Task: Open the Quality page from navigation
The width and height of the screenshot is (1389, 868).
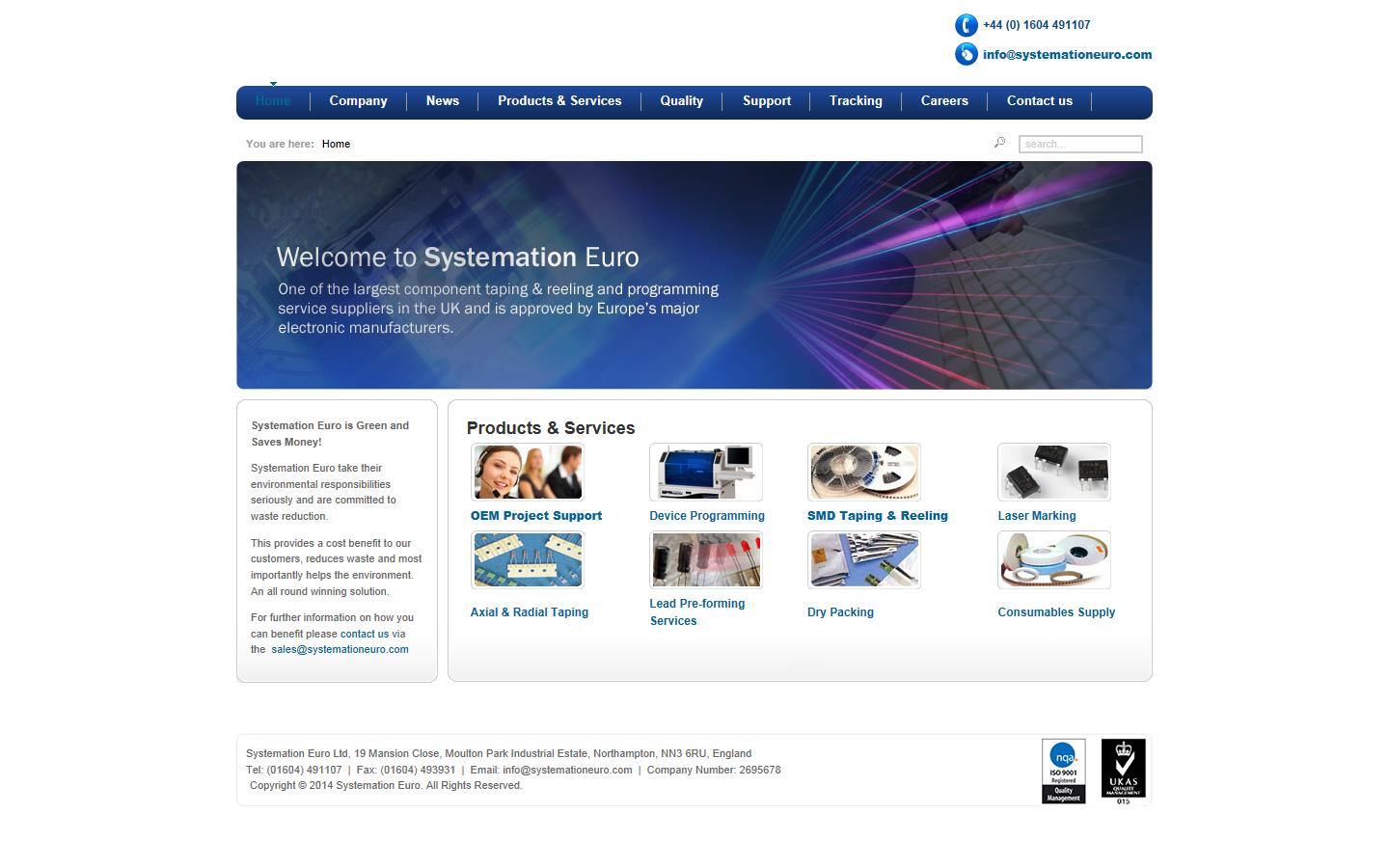Action: pyautogui.click(x=681, y=100)
